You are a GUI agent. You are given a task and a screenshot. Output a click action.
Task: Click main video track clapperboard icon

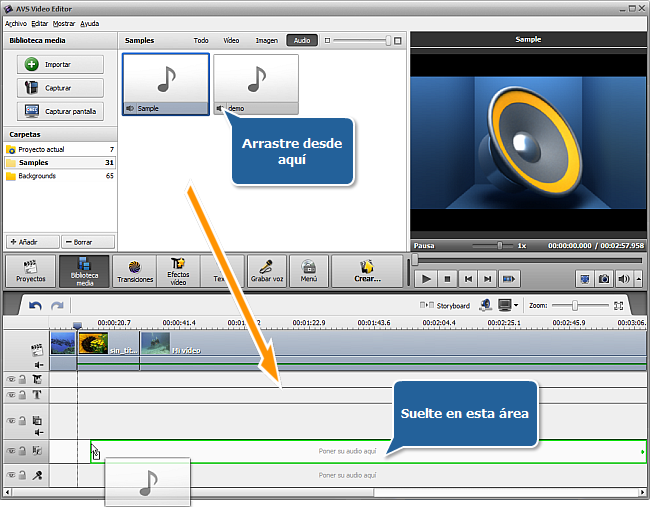coord(37,349)
